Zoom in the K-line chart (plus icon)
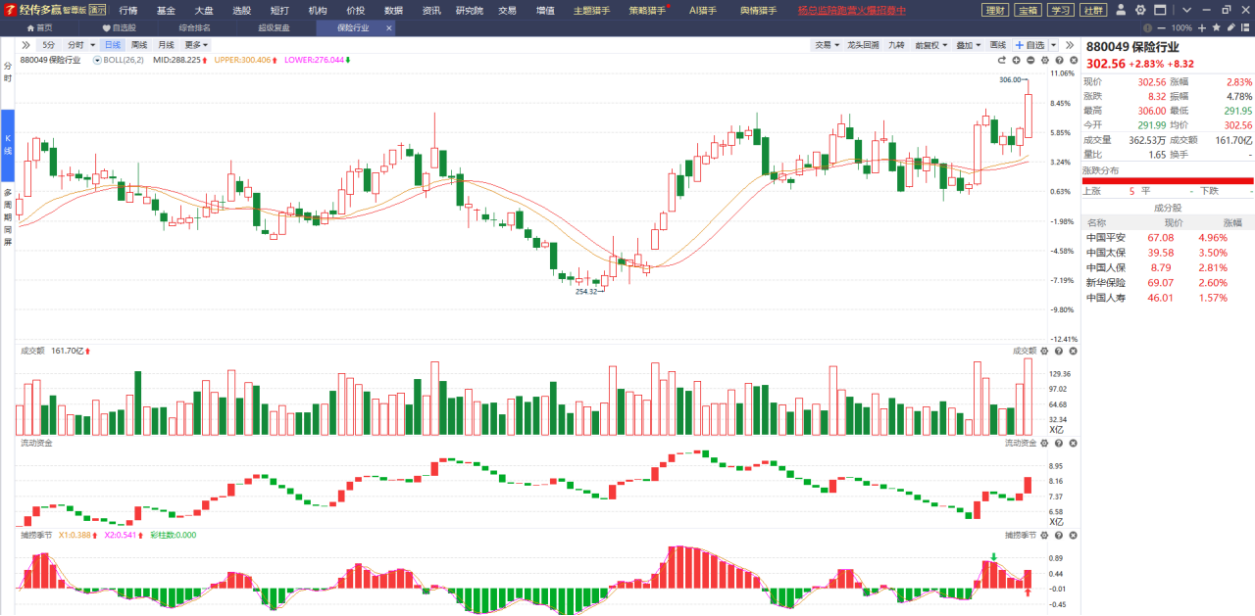The height and width of the screenshot is (616, 1255). point(1017,61)
